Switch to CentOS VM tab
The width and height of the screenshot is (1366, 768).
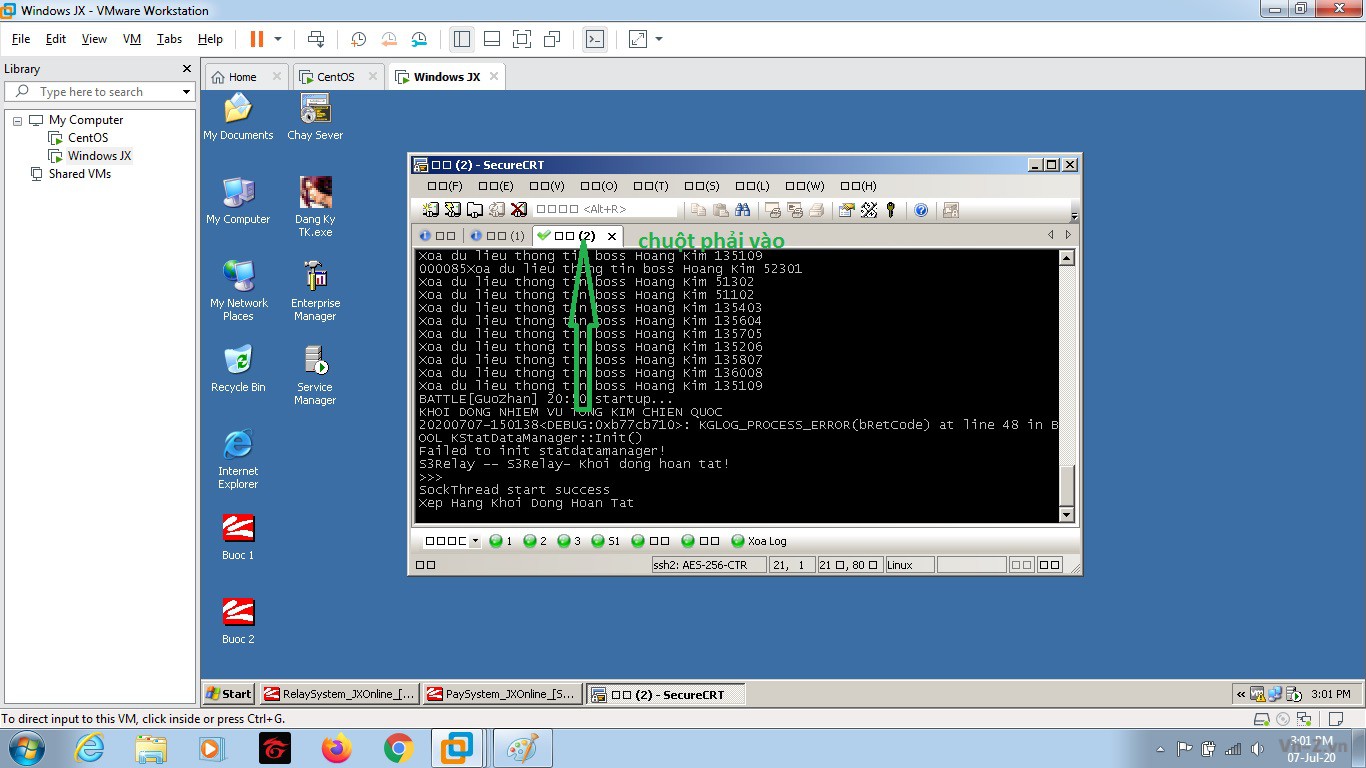tap(336, 77)
